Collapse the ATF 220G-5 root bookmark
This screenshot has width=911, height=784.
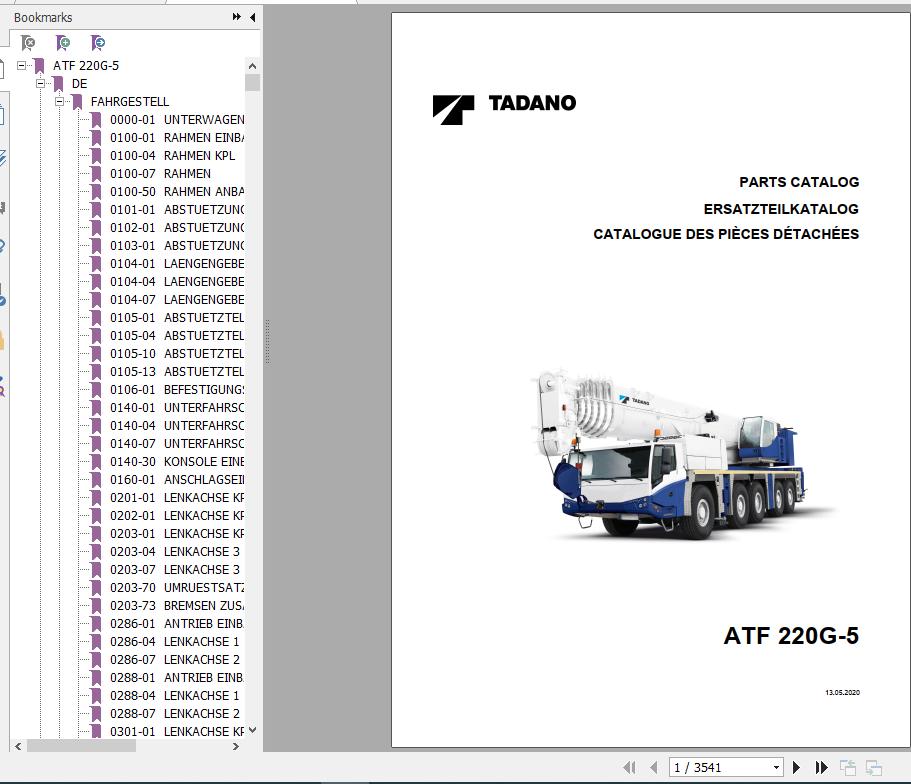[x=21, y=66]
